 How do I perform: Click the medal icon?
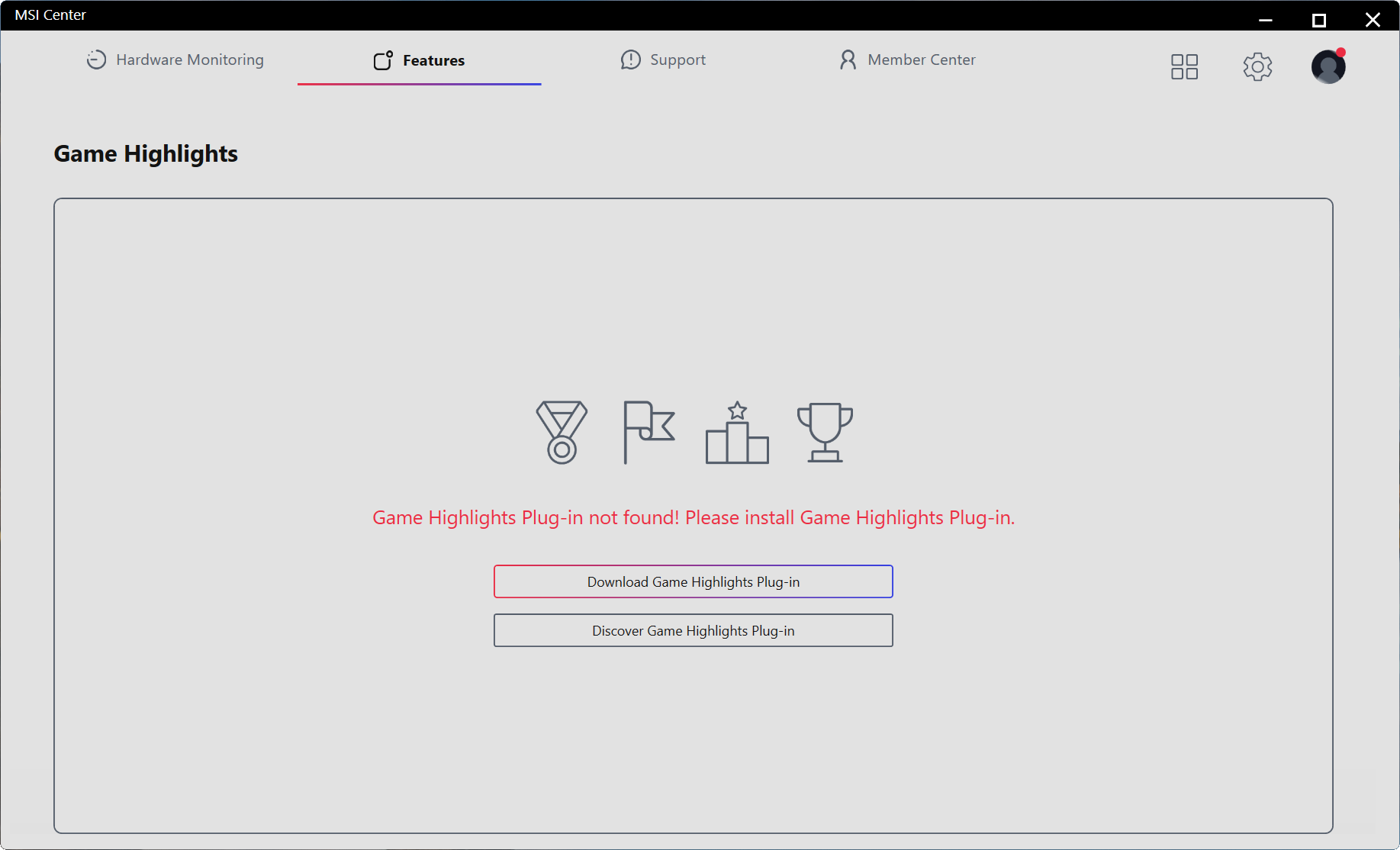coord(562,432)
